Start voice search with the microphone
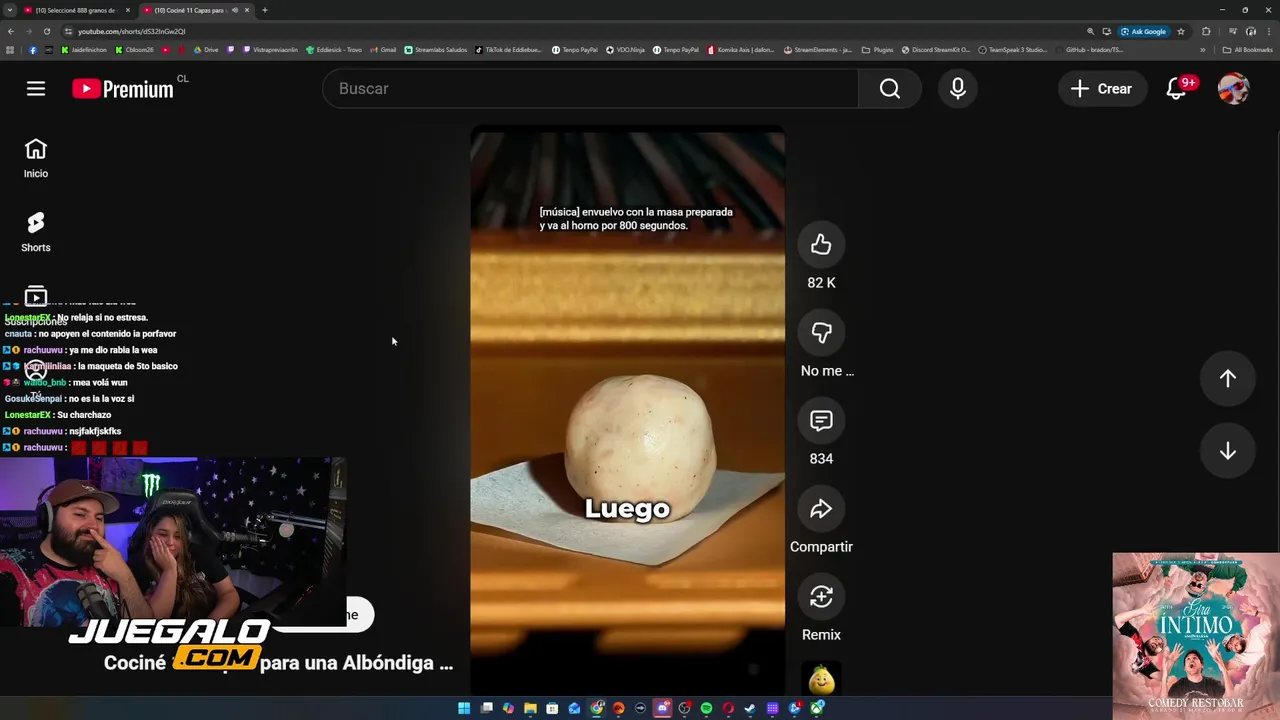Viewport: 1280px width, 720px height. (x=958, y=89)
